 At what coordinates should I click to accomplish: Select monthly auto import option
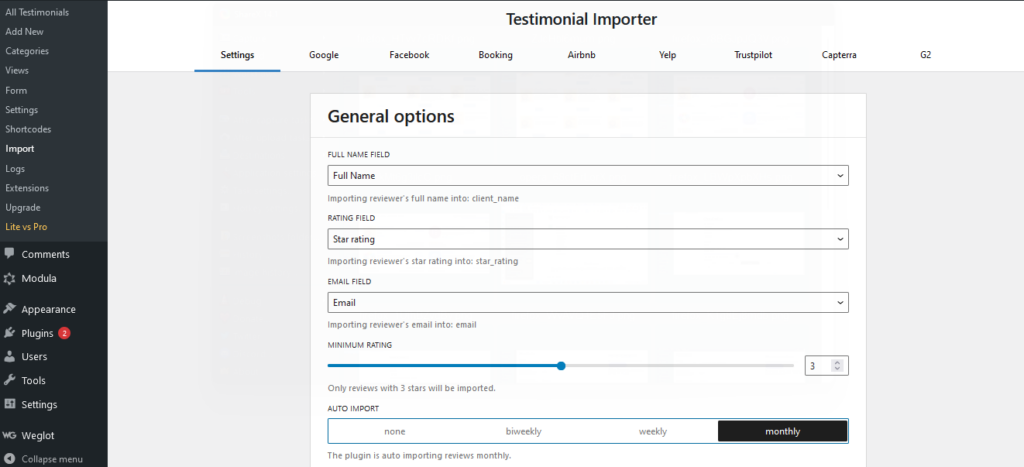[x=782, y=431]
